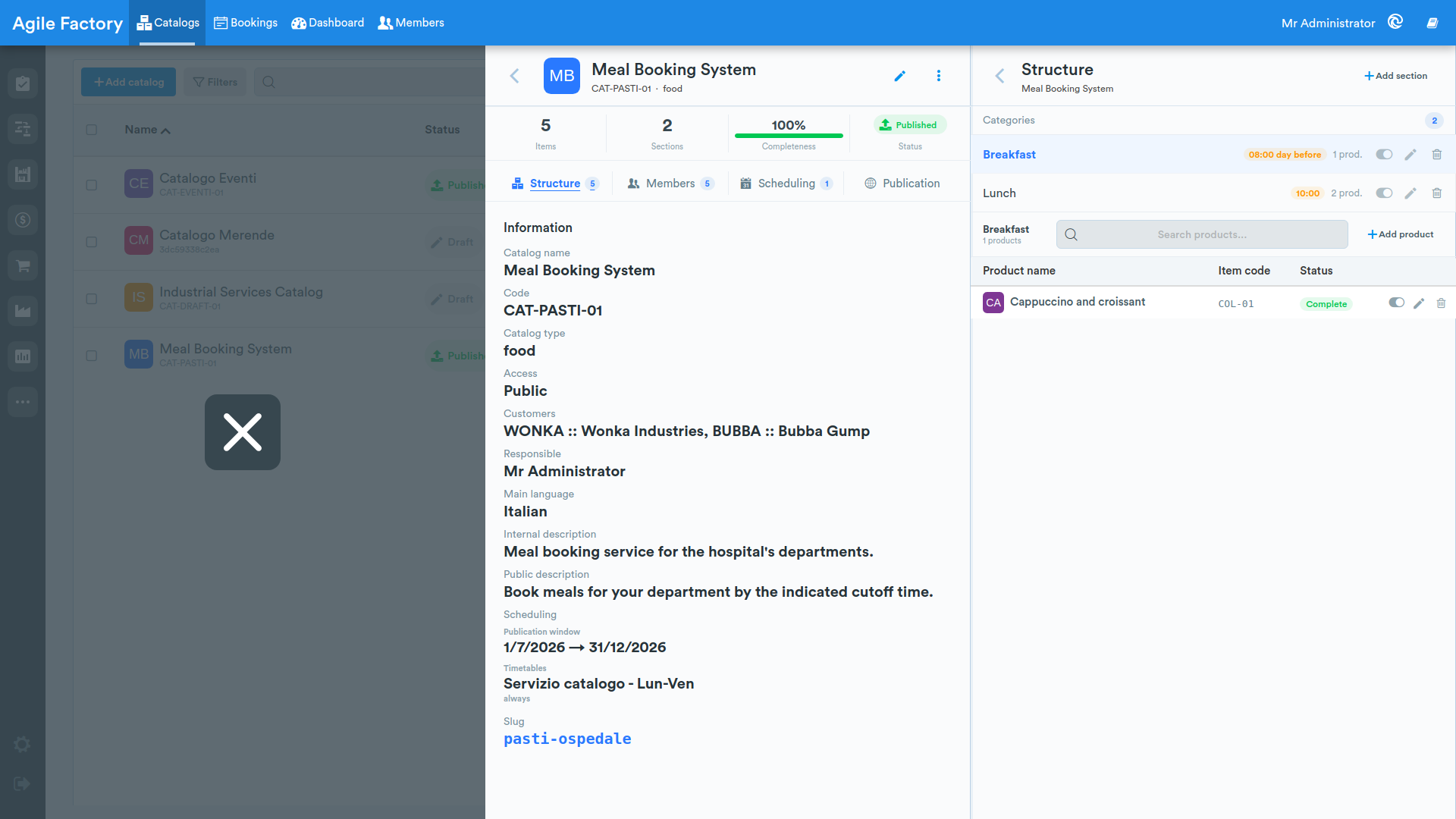
Task: Delete the Lunch category
Action: point(1436,193)
